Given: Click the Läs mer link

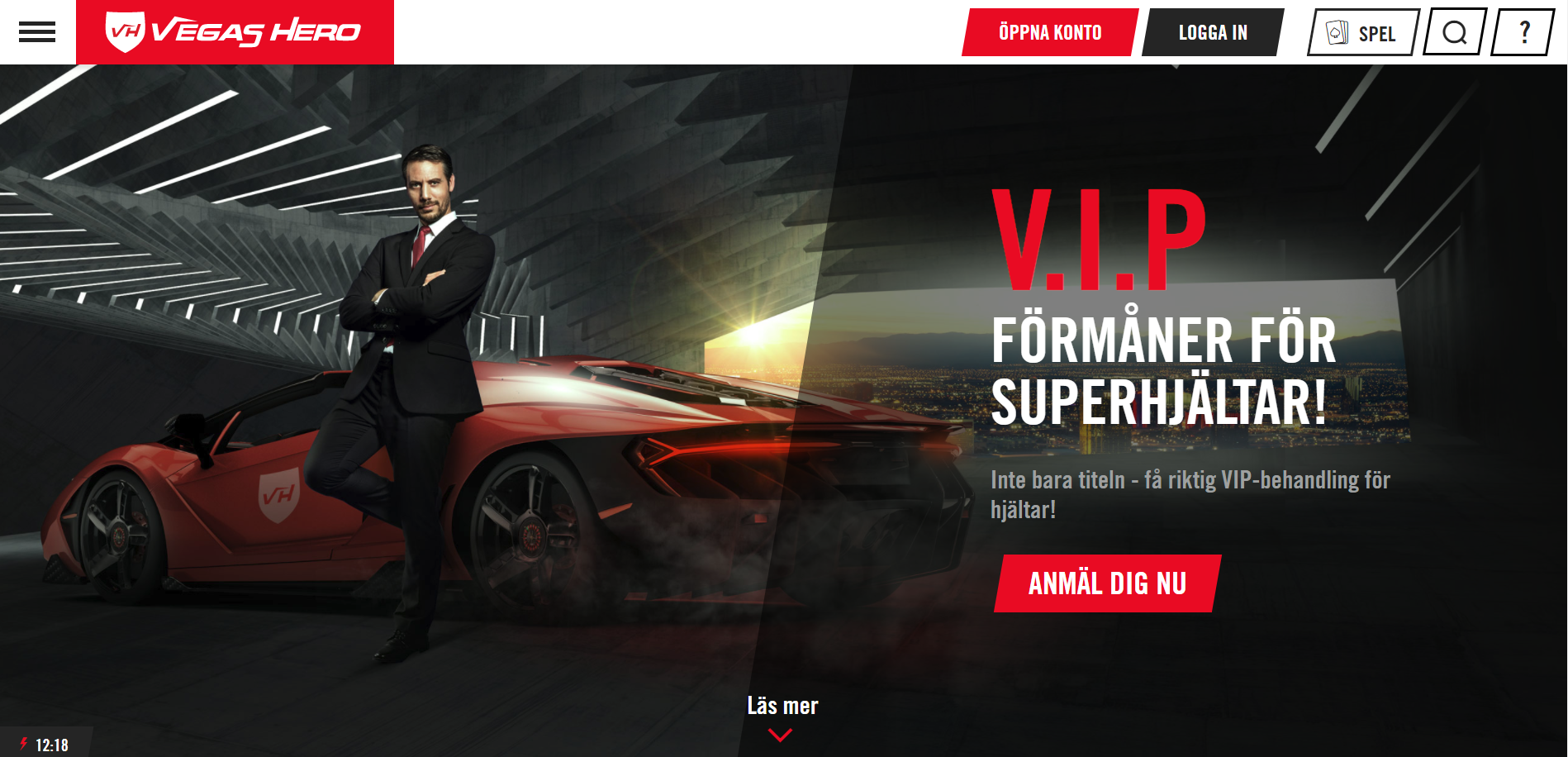Looking at the screenshot, I should [782, 706].
